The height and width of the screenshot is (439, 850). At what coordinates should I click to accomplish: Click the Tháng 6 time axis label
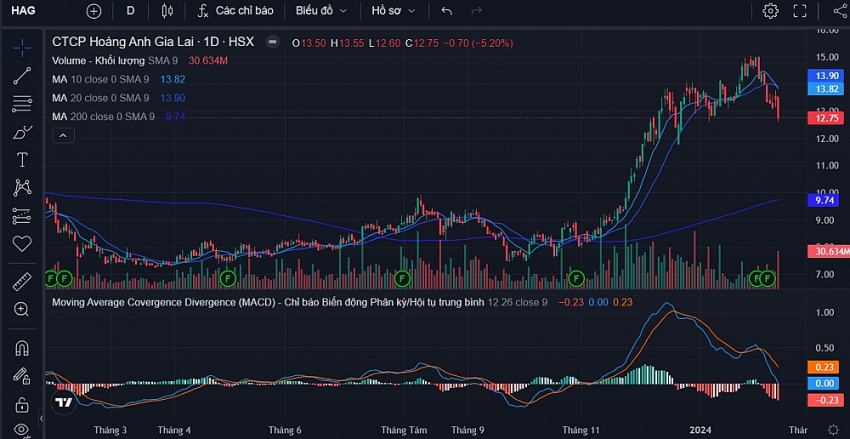click(x=285, y=430)
